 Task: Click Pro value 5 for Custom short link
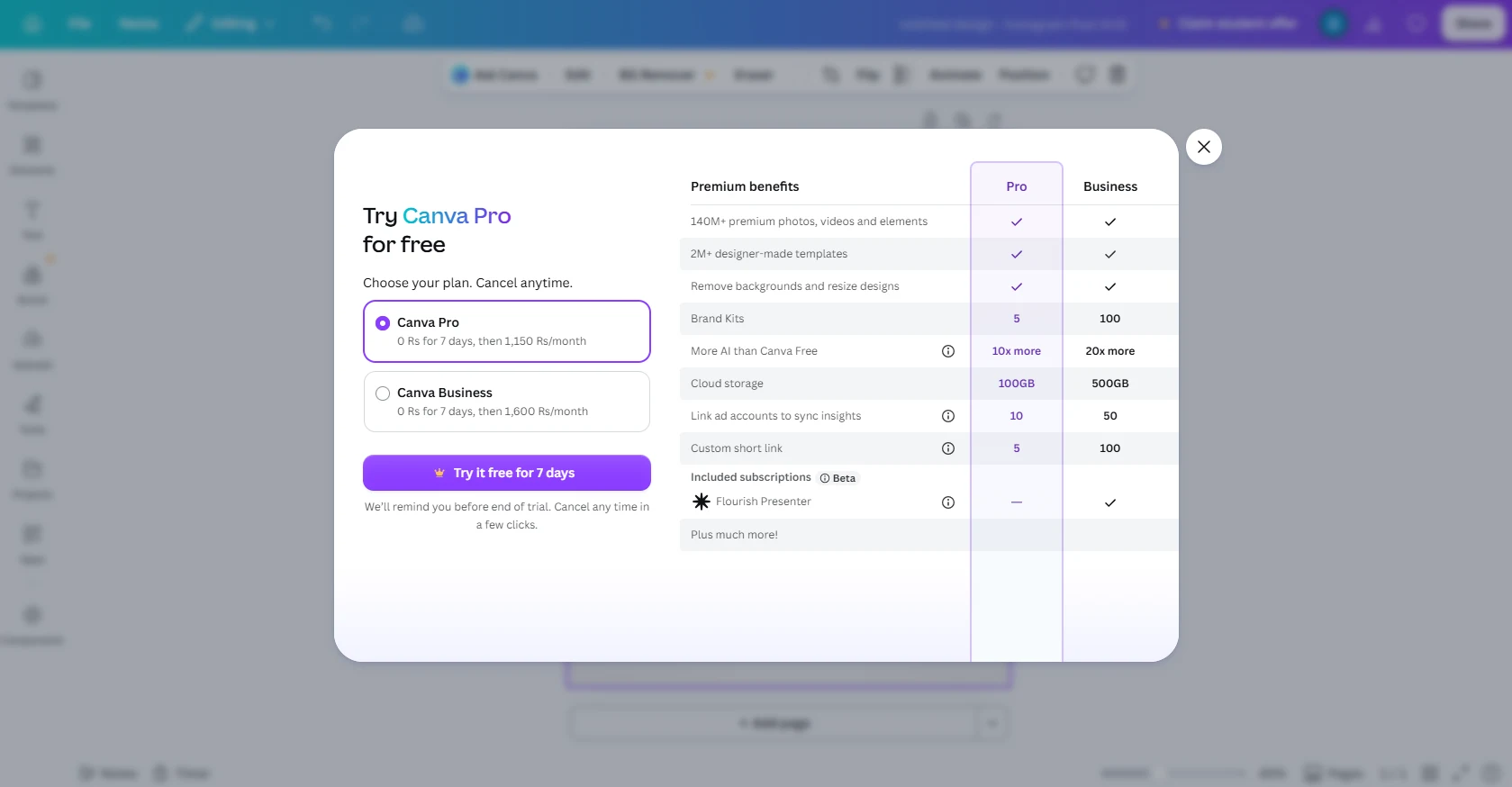(1017, 448)
